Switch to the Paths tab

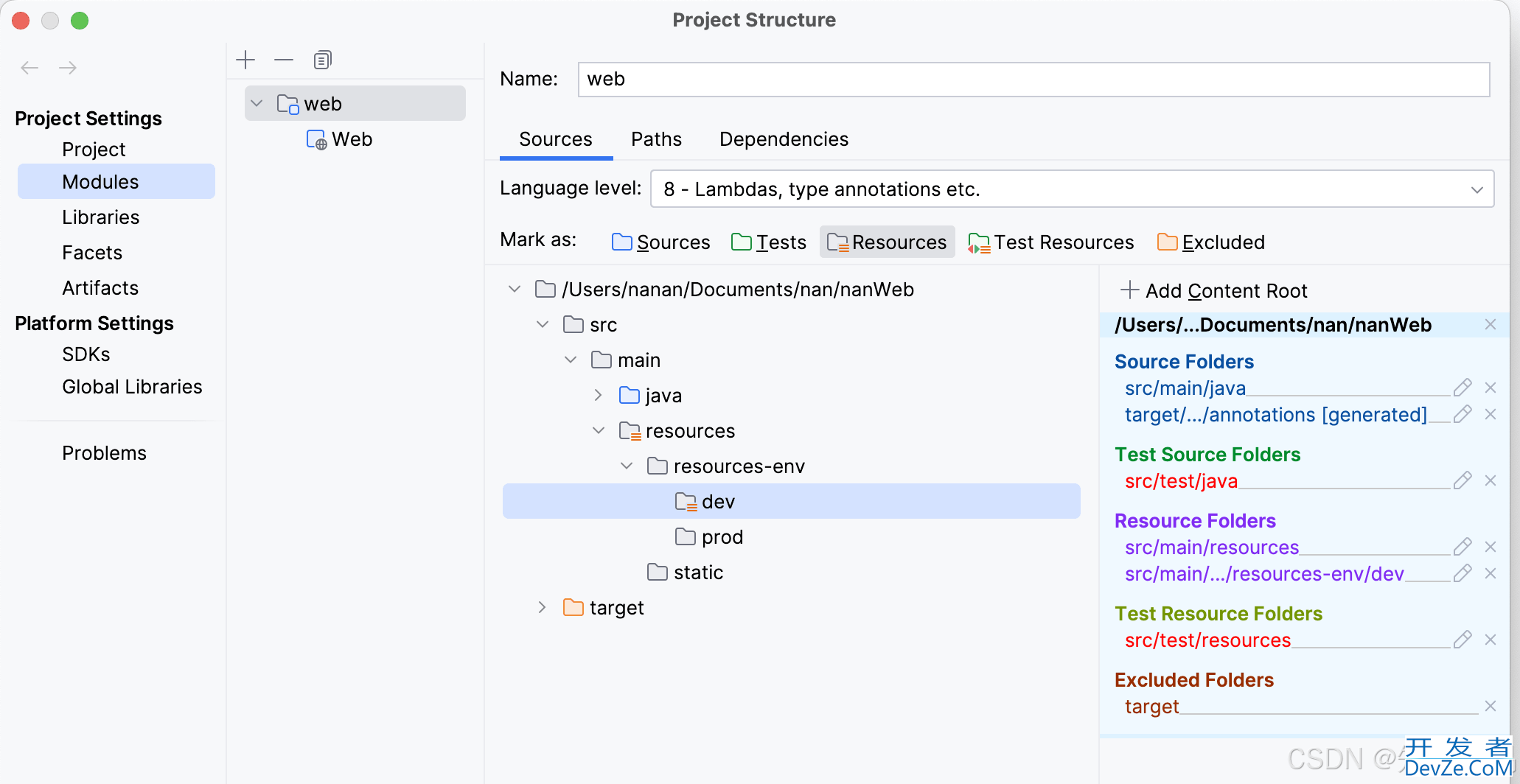(x=656, y=139)
